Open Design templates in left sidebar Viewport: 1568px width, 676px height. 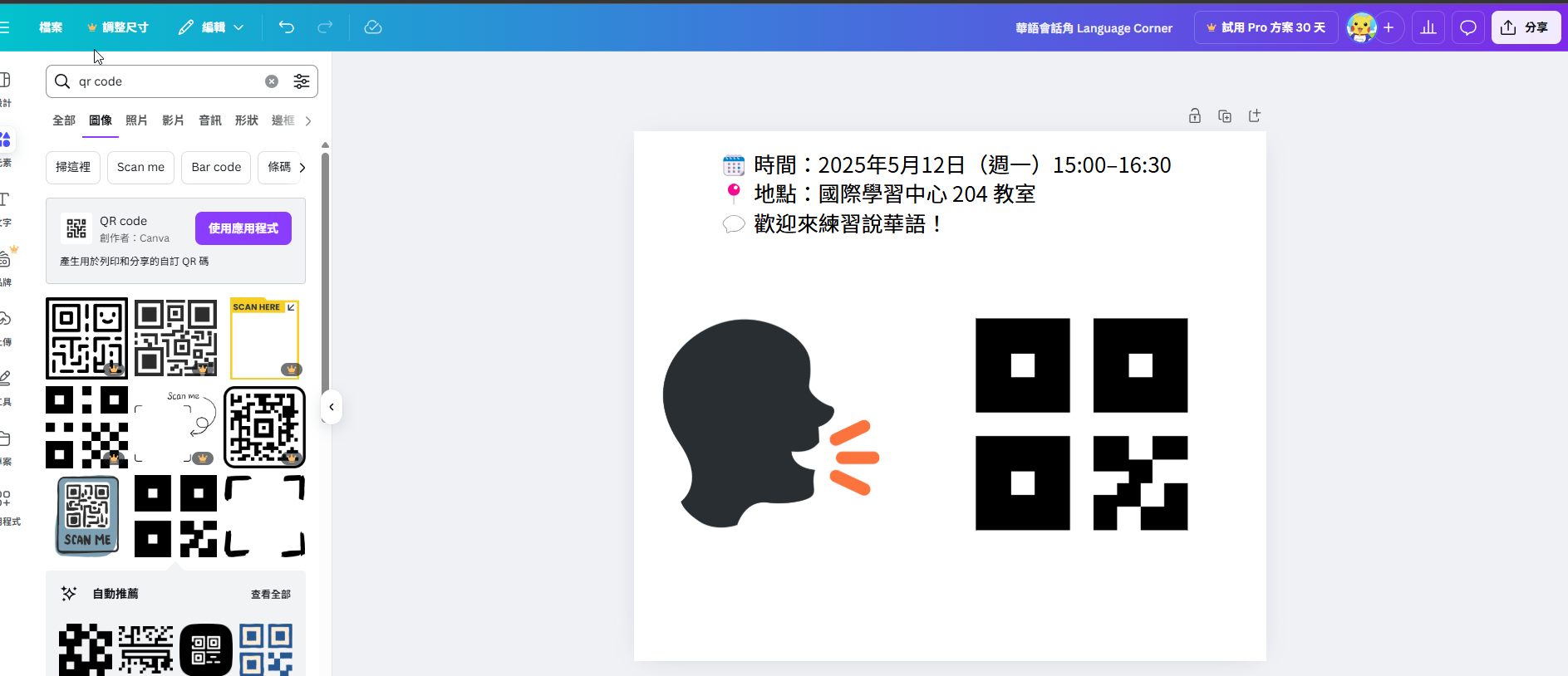click(x=5, y=87)
